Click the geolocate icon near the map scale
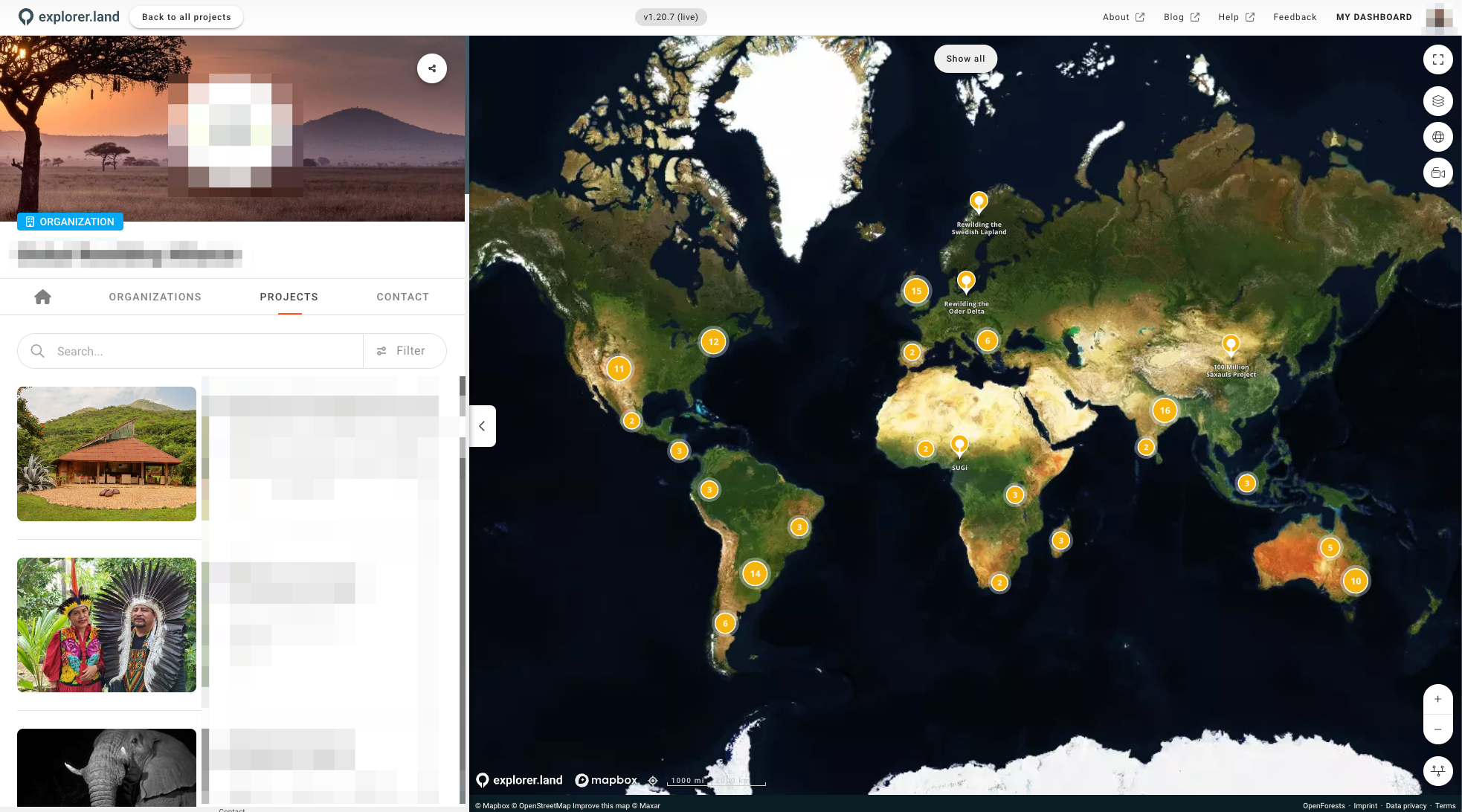 [x=653, y=780]
